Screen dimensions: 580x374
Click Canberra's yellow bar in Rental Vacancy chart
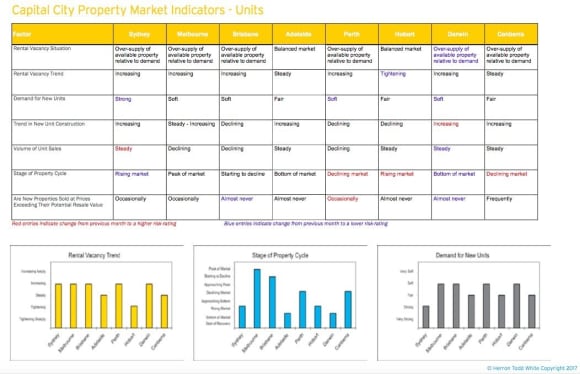coord(164,311)
